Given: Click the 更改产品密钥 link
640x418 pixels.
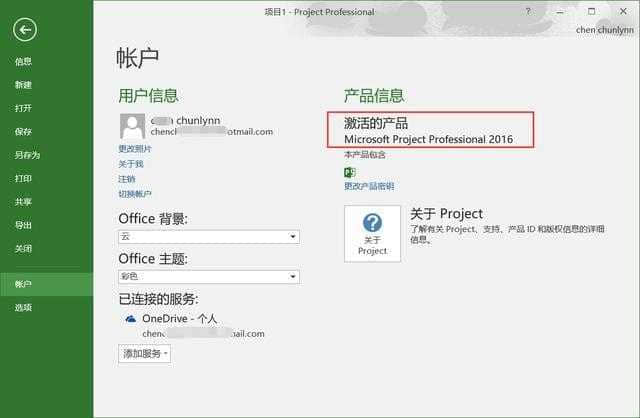Looking at the screenshot, I should coord(369,186).
